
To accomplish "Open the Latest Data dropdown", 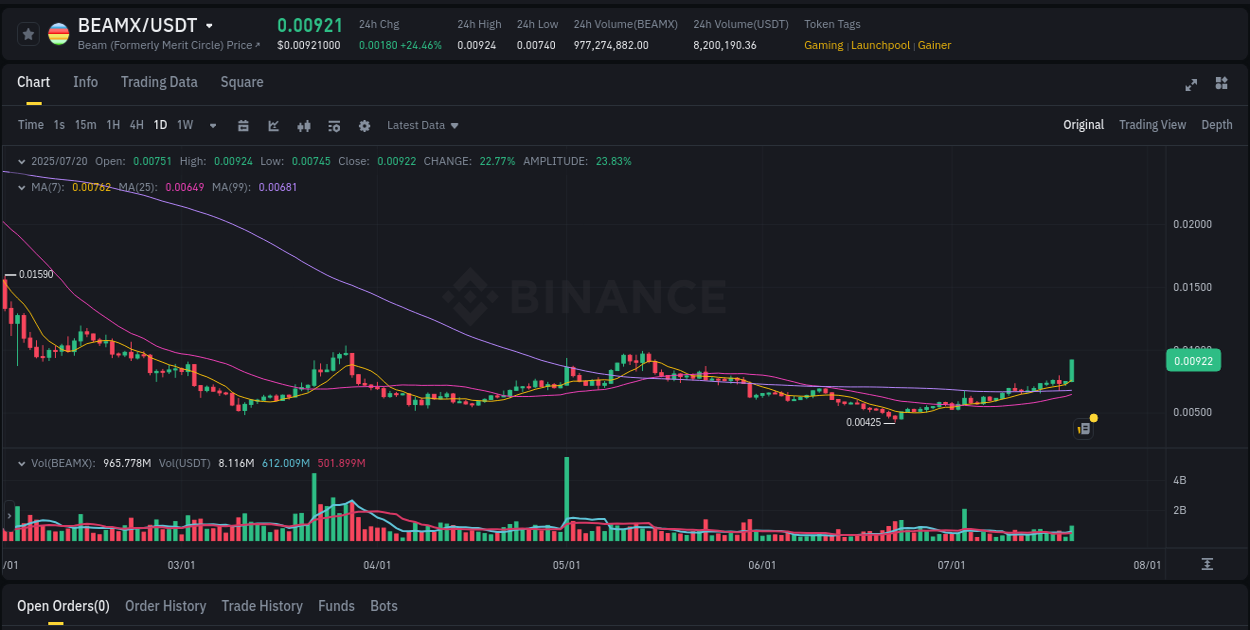I will 422,125.
